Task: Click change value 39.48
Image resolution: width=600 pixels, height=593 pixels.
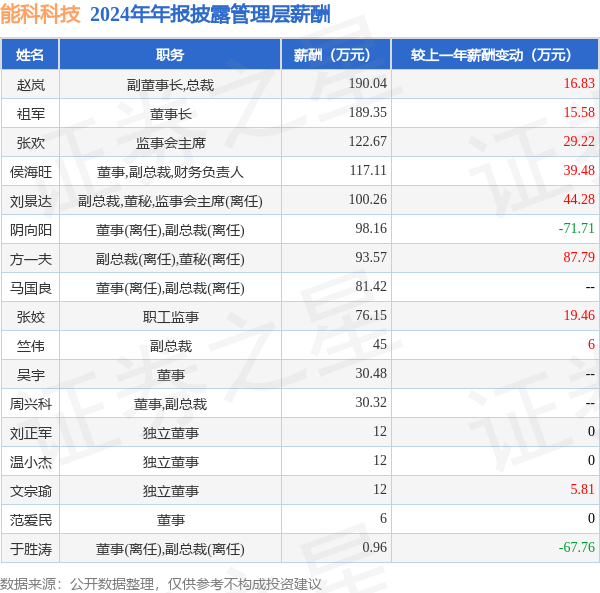Action: click(x=579, y=170)
